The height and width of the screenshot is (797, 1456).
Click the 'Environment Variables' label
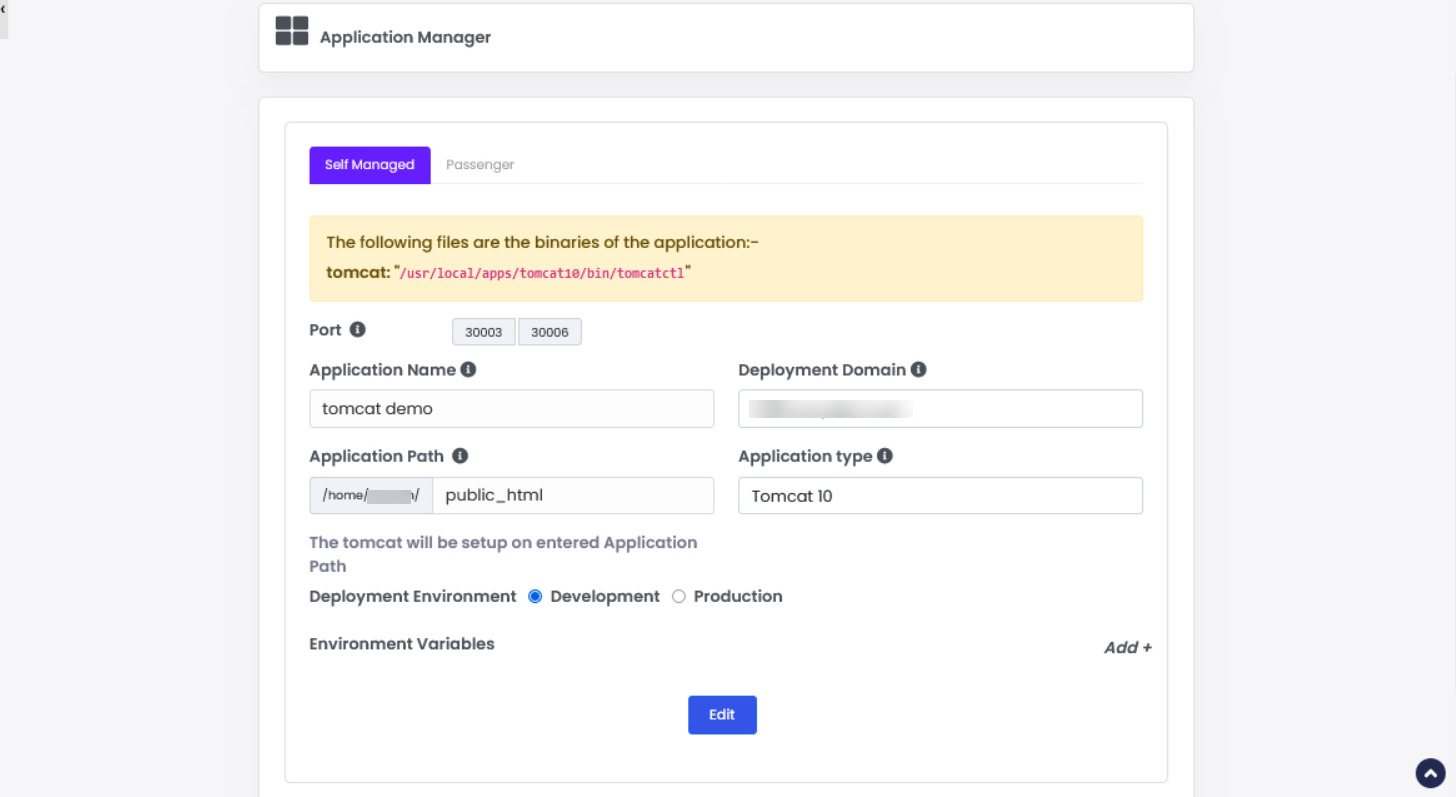pyautogui.click(x=402, y=644)
